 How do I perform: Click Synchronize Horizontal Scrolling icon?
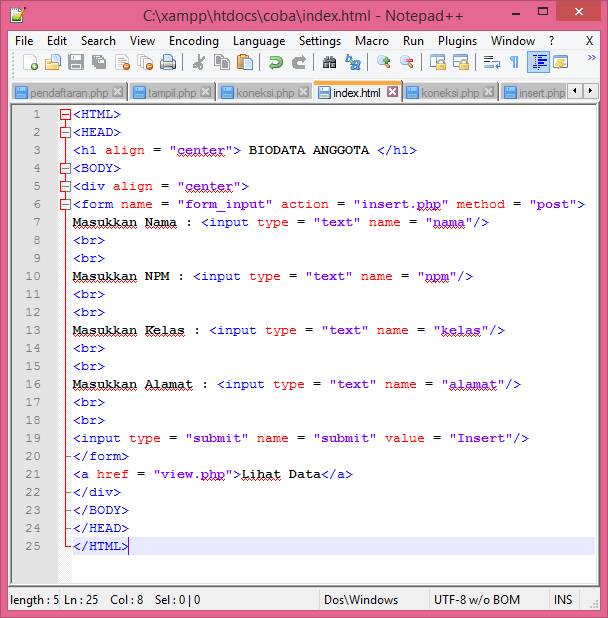pyautogui.click(x=461, y=63)
